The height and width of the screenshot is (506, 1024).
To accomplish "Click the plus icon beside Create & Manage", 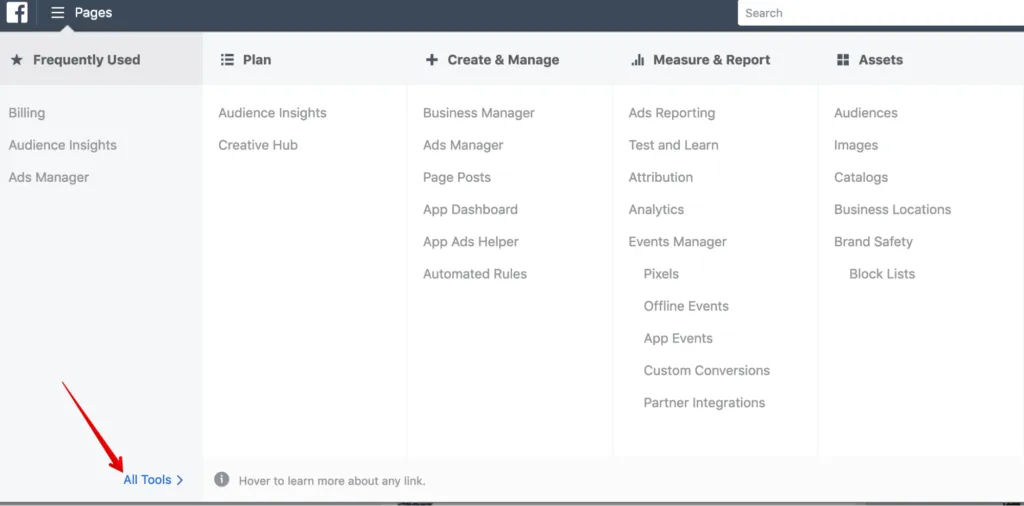I will pyautogui.click(x=432, y=60).
